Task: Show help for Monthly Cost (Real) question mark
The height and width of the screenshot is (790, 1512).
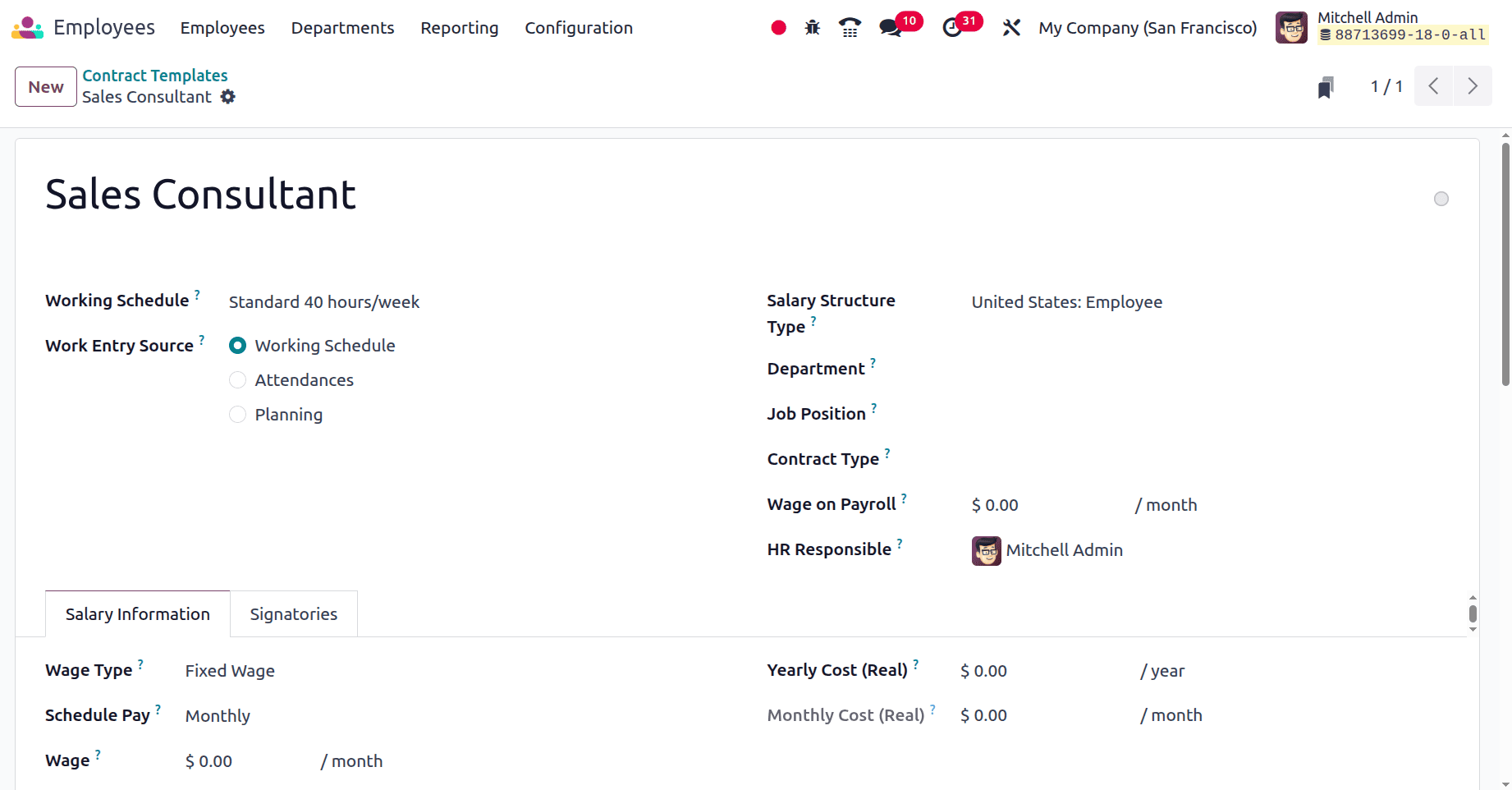Action: [933, 708]
